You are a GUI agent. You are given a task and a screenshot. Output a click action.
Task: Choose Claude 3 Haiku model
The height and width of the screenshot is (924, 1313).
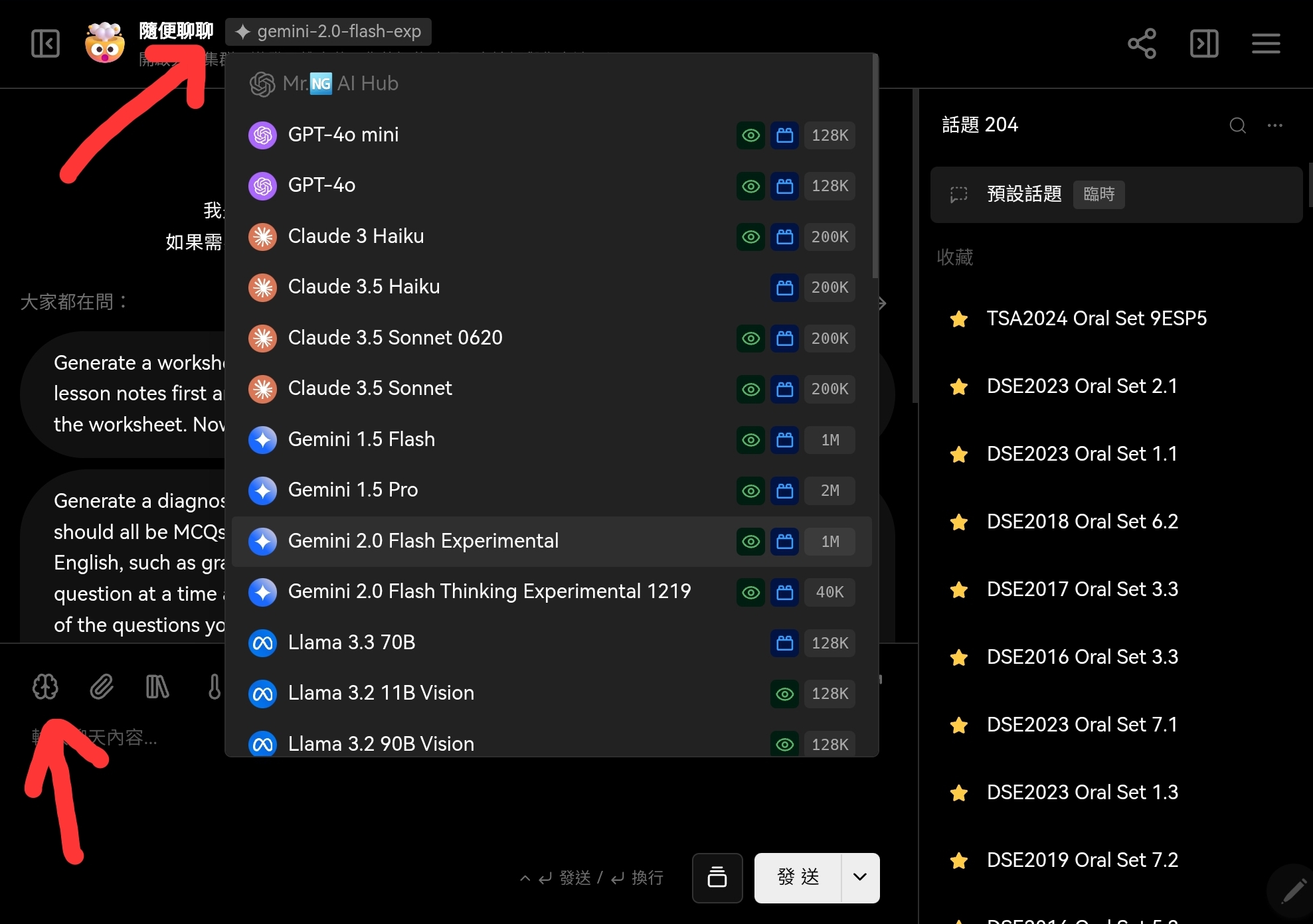[x=551, y=237]
